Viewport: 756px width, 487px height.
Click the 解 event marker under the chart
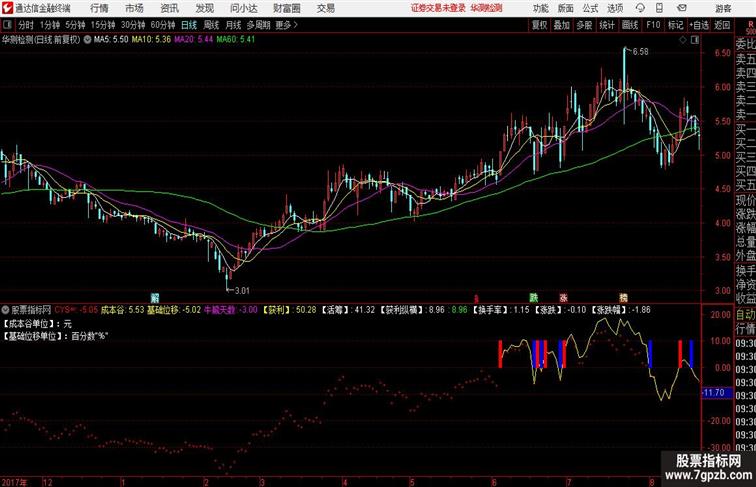155,298
